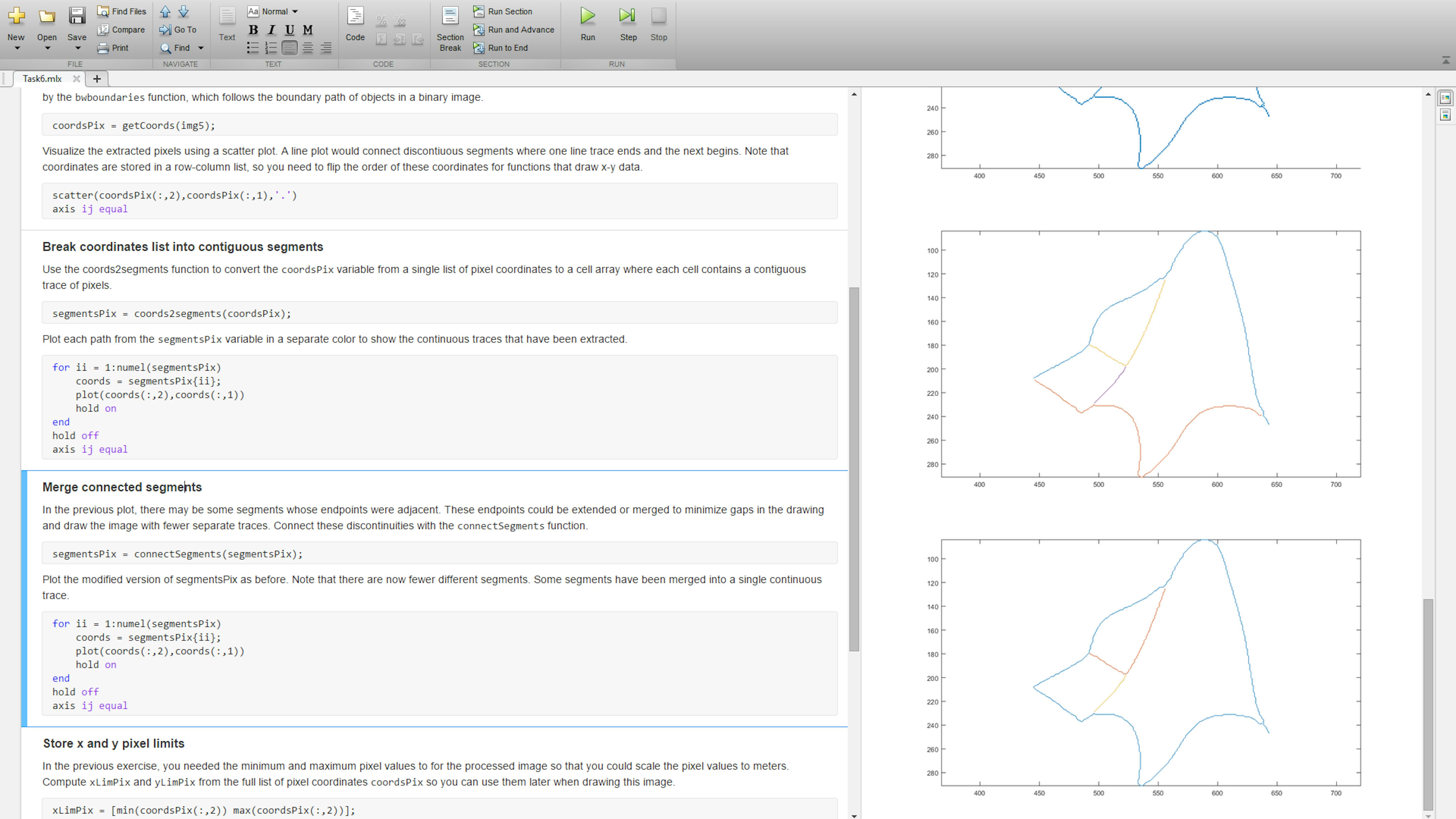This screenshot has height=819, width=1456.
Task: Collapse the toolstrip with the top-right arrow
Action: pos(1446,60)
